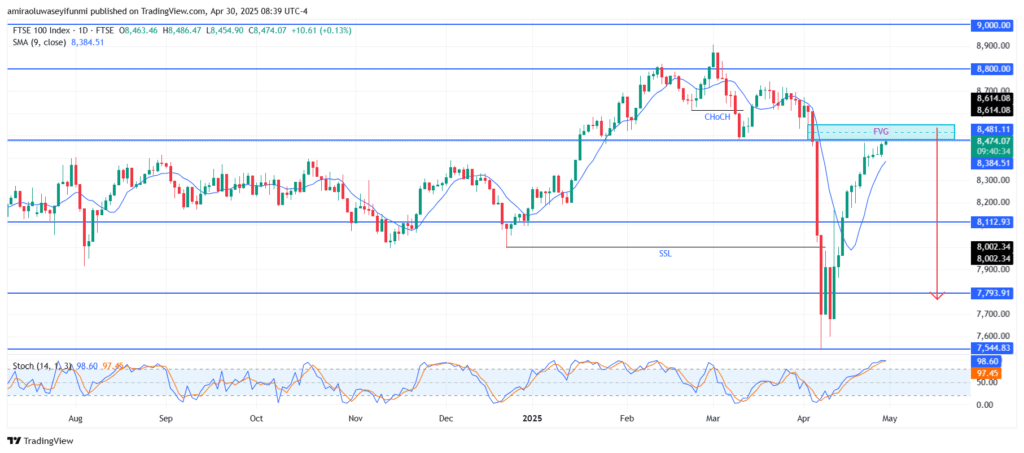Click the 7,600.00 axis tick label
Screen dimensions: 1024x453
pos(994,337)
